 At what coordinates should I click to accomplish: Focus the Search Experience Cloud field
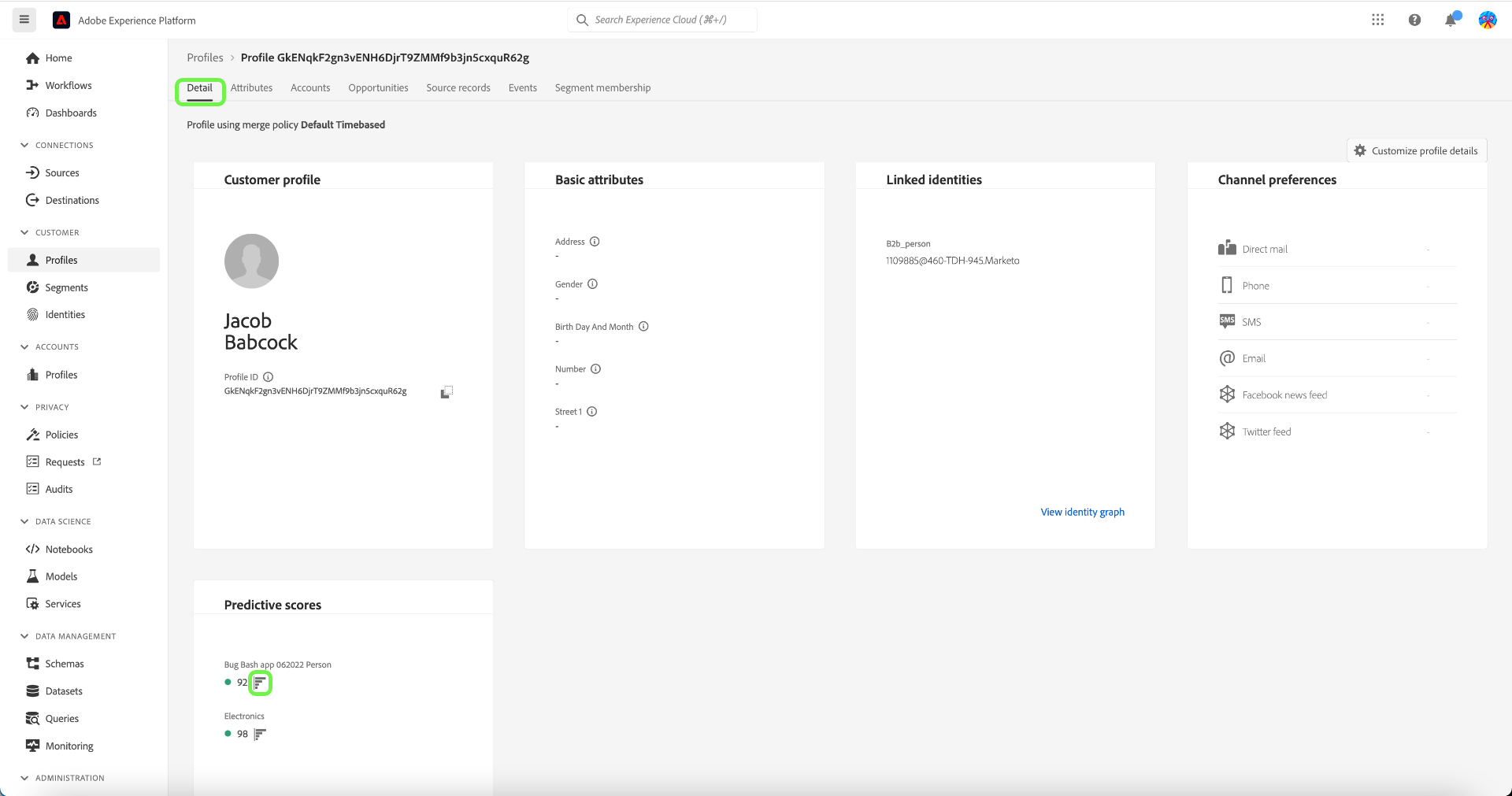(x=662, y=20)
